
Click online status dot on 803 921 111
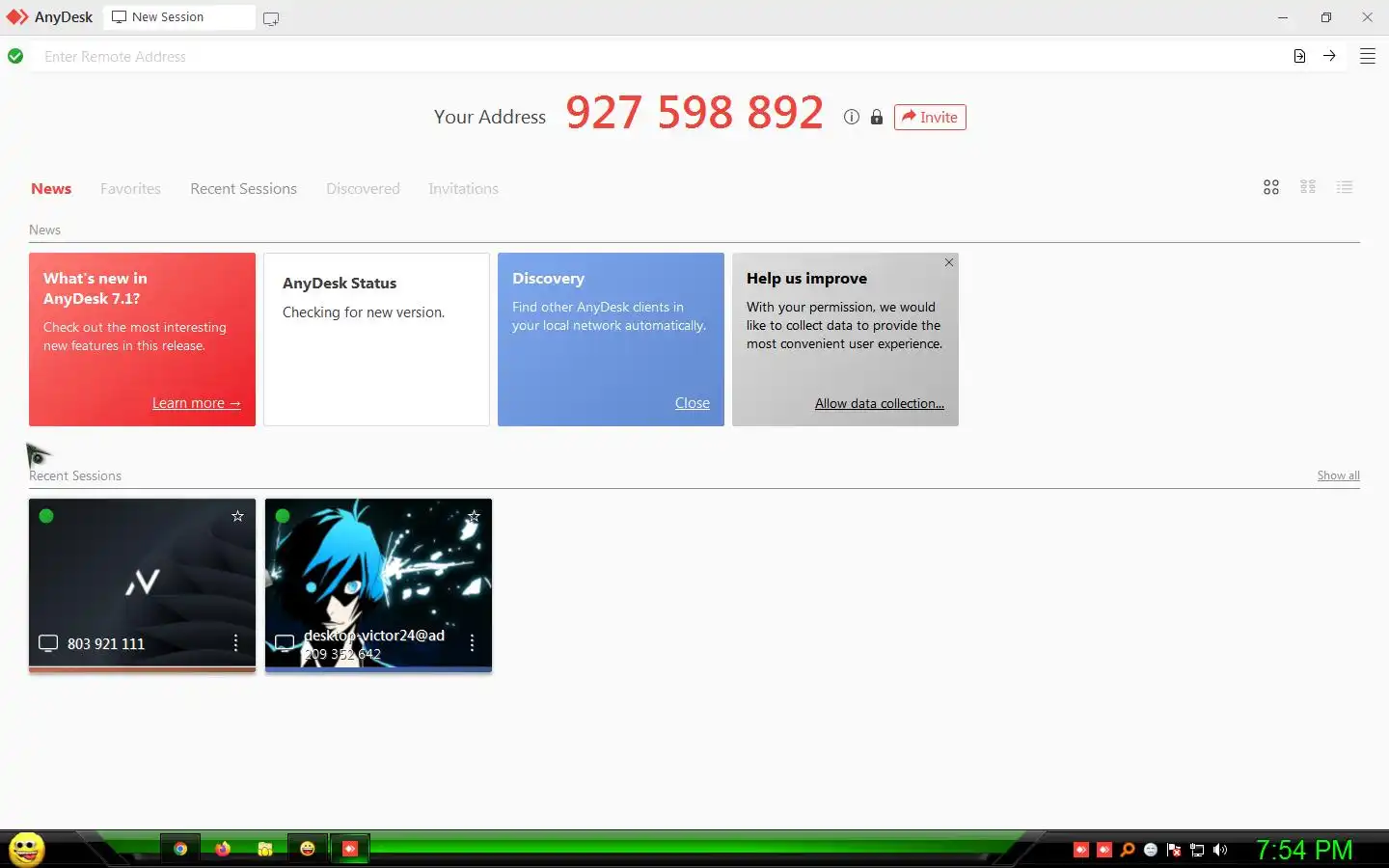click(46, 516)
